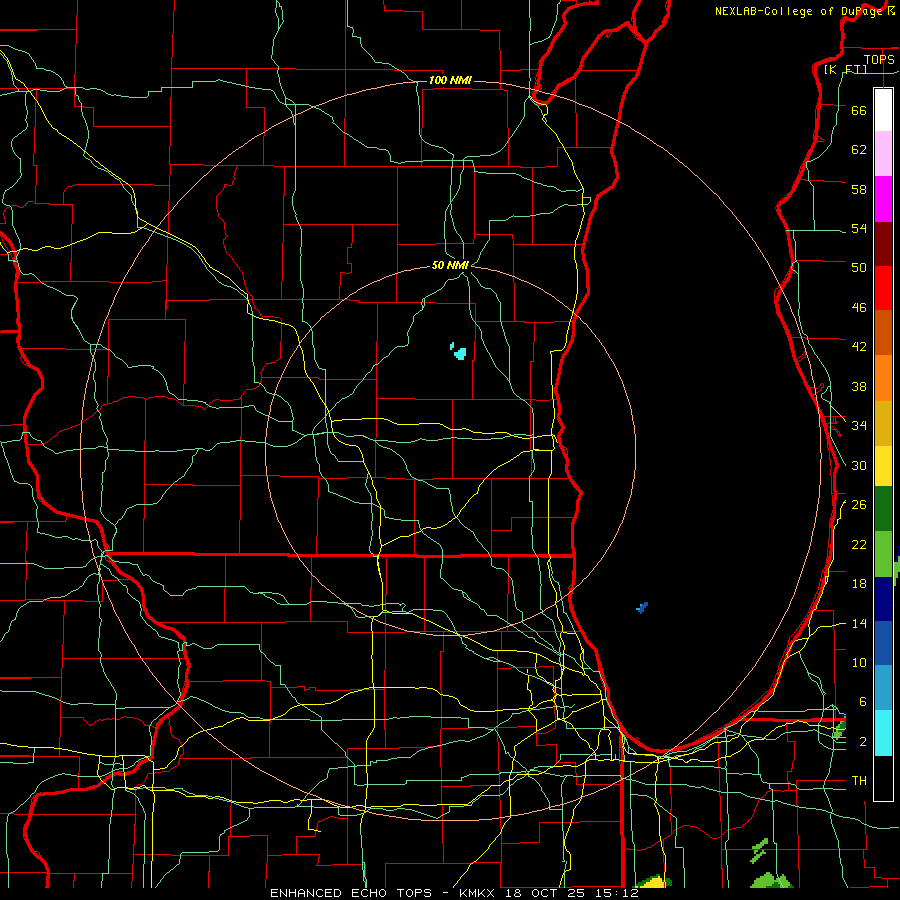Select the bright red swatch between 46 and 50
Image resolution: width=900 pixels, height=900 pixels.
[x=883, y=288]
